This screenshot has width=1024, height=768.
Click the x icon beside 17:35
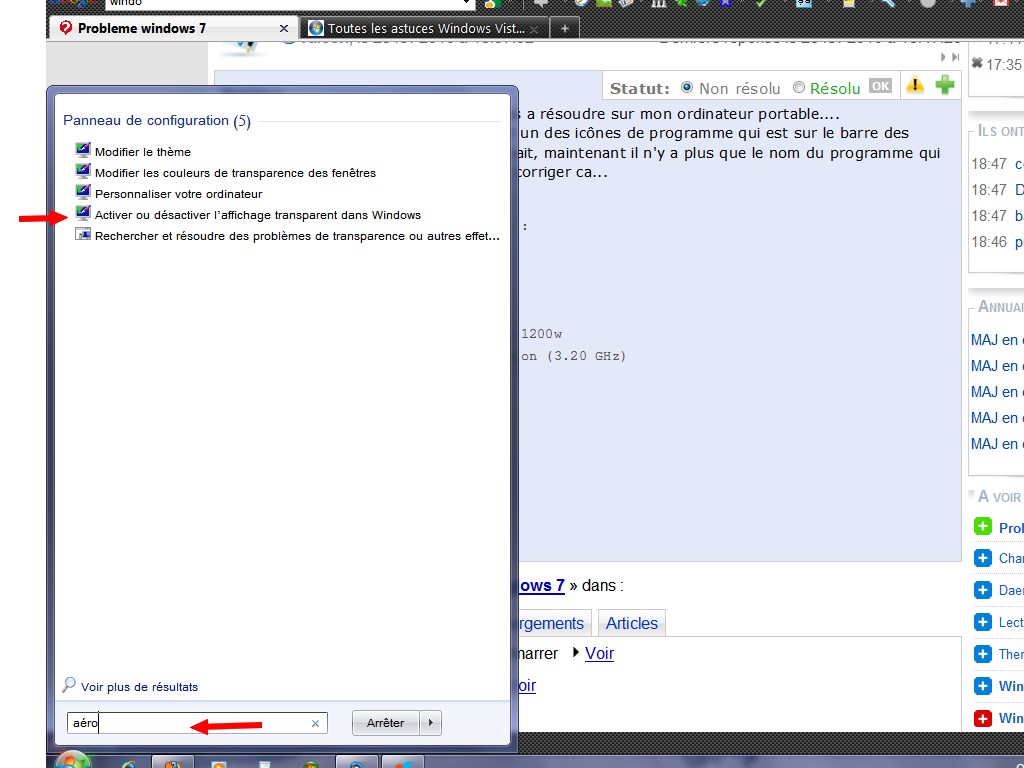tap(977, 63)
